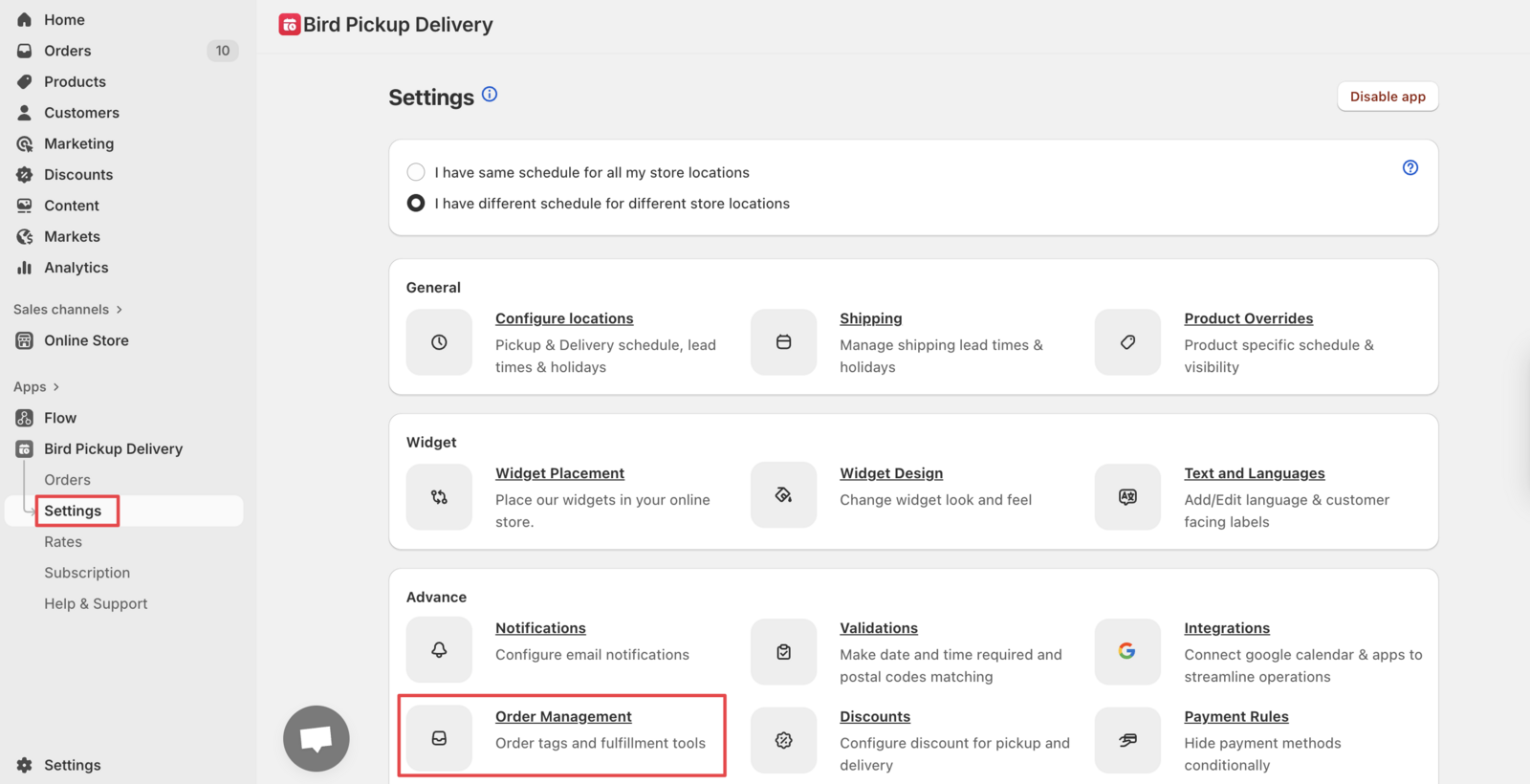Expand the Sales channels chevron

click(x=120, y=310)
